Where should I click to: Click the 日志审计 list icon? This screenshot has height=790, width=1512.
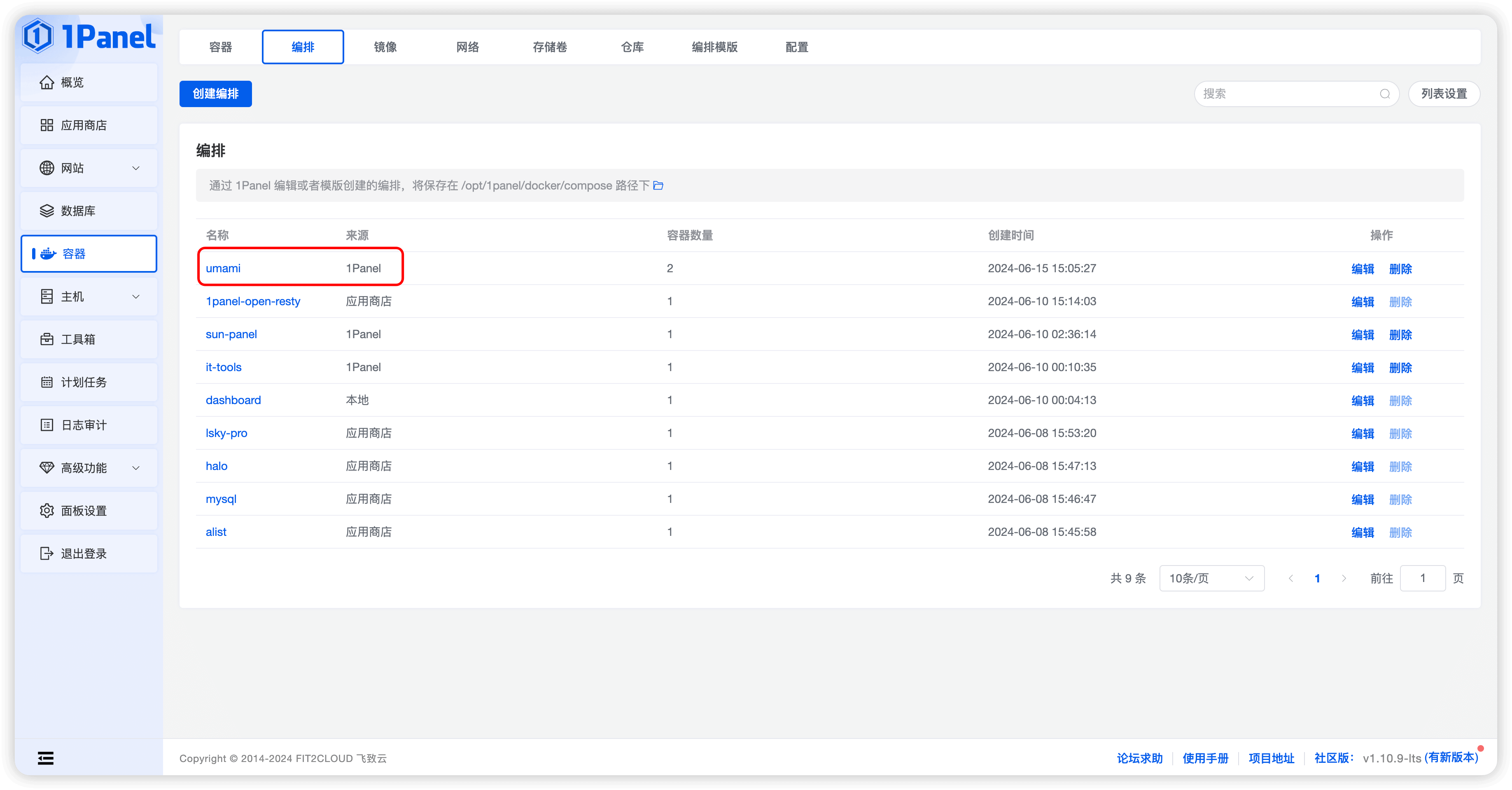(x=47, y=425)
